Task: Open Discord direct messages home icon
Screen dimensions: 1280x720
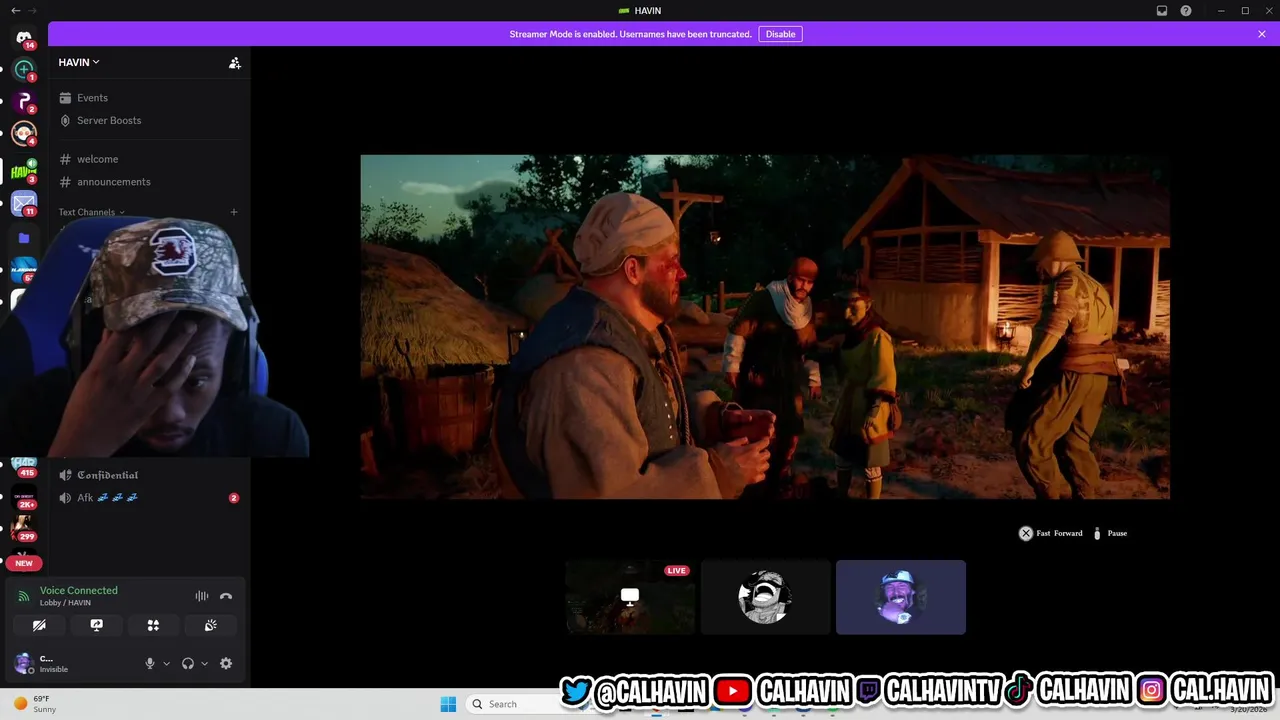Action: tap(24, 38)
